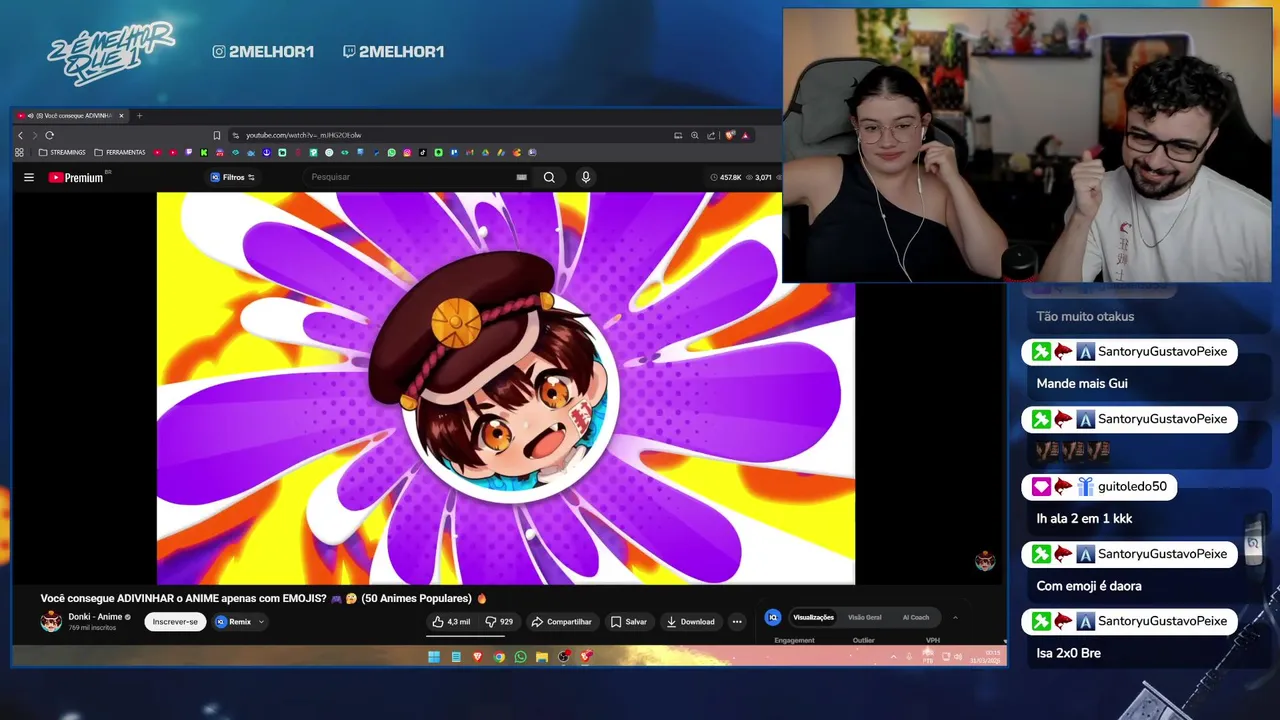Click the Inscrever-se subscribe button
The width and height of the screenshot is (1280, 720).
175,622
